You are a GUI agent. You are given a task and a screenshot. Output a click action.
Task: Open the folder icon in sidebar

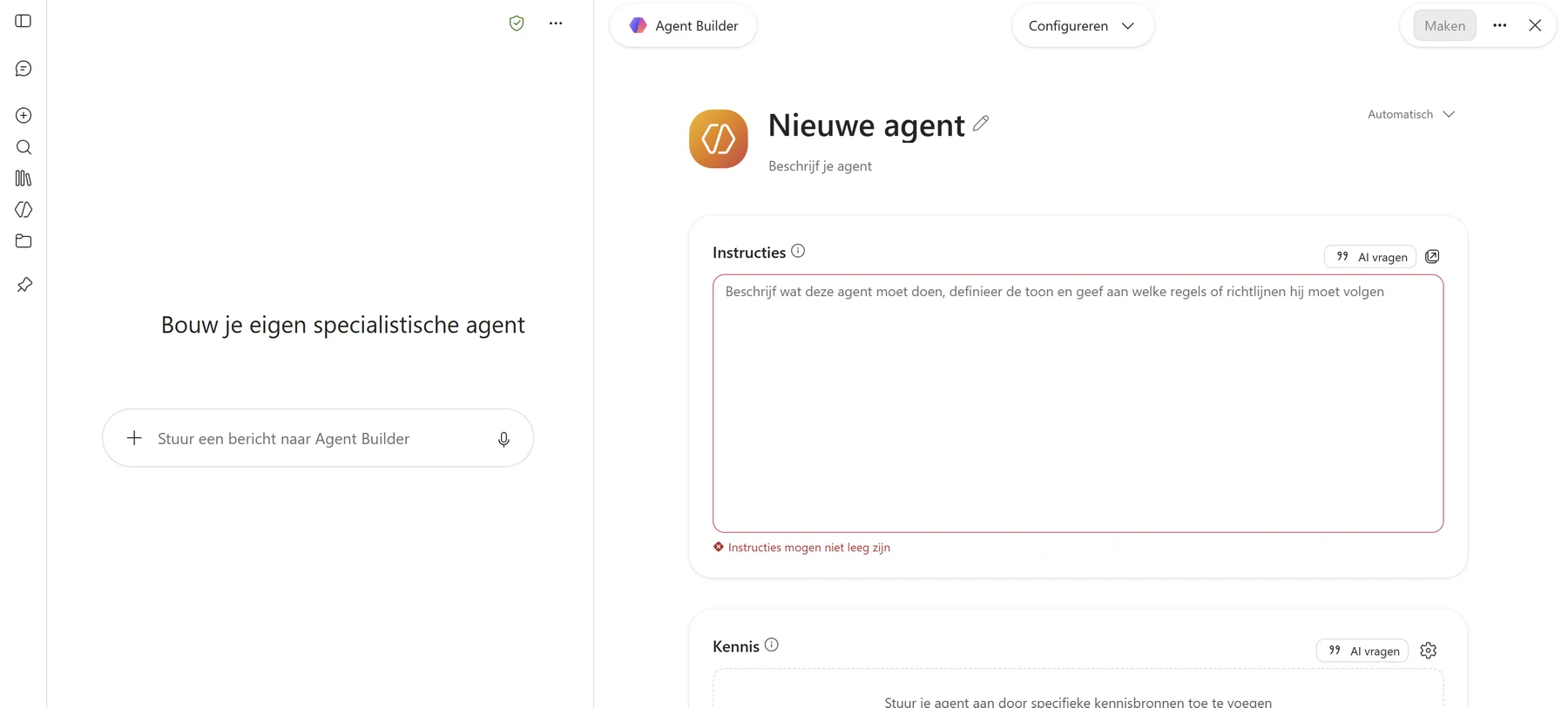click(x=24, y=241)
